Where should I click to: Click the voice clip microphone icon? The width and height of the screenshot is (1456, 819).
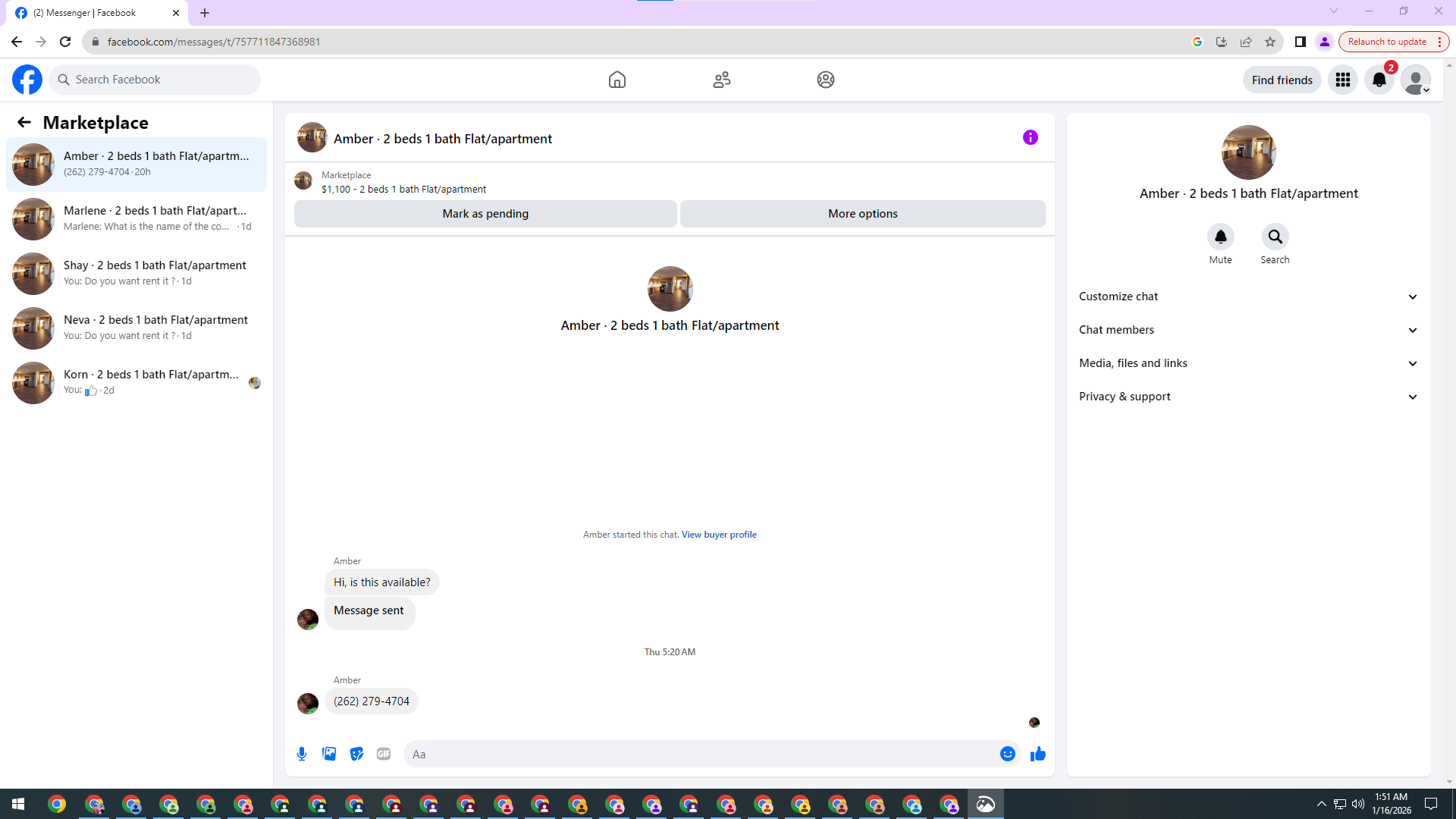tap(302, 754)
